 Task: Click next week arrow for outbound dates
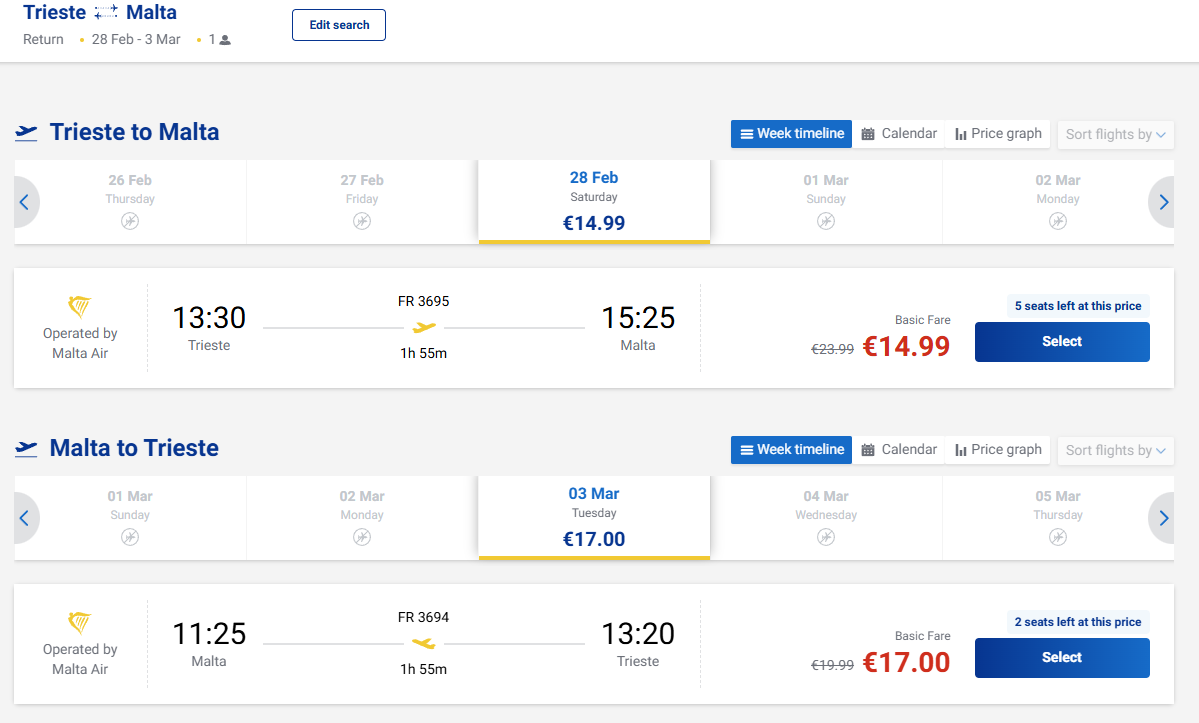(1163, 202)
